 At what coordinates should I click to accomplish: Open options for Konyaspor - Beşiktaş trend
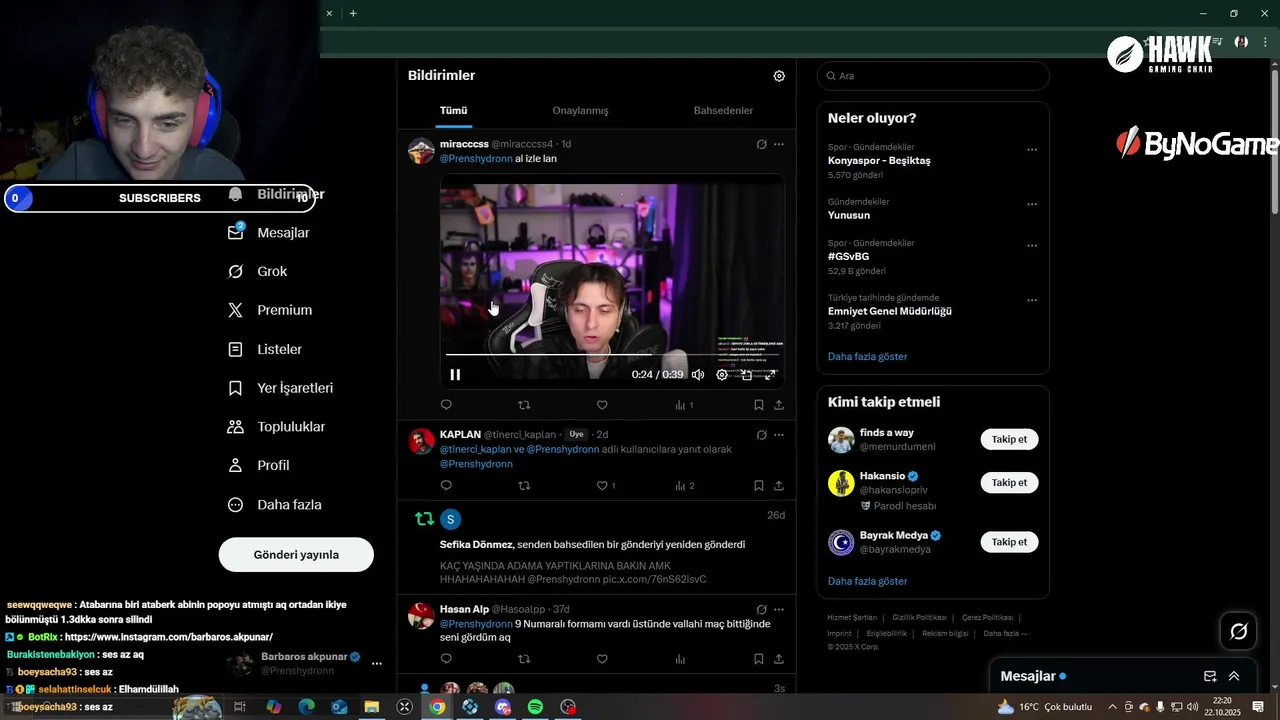coord(1032,150)
